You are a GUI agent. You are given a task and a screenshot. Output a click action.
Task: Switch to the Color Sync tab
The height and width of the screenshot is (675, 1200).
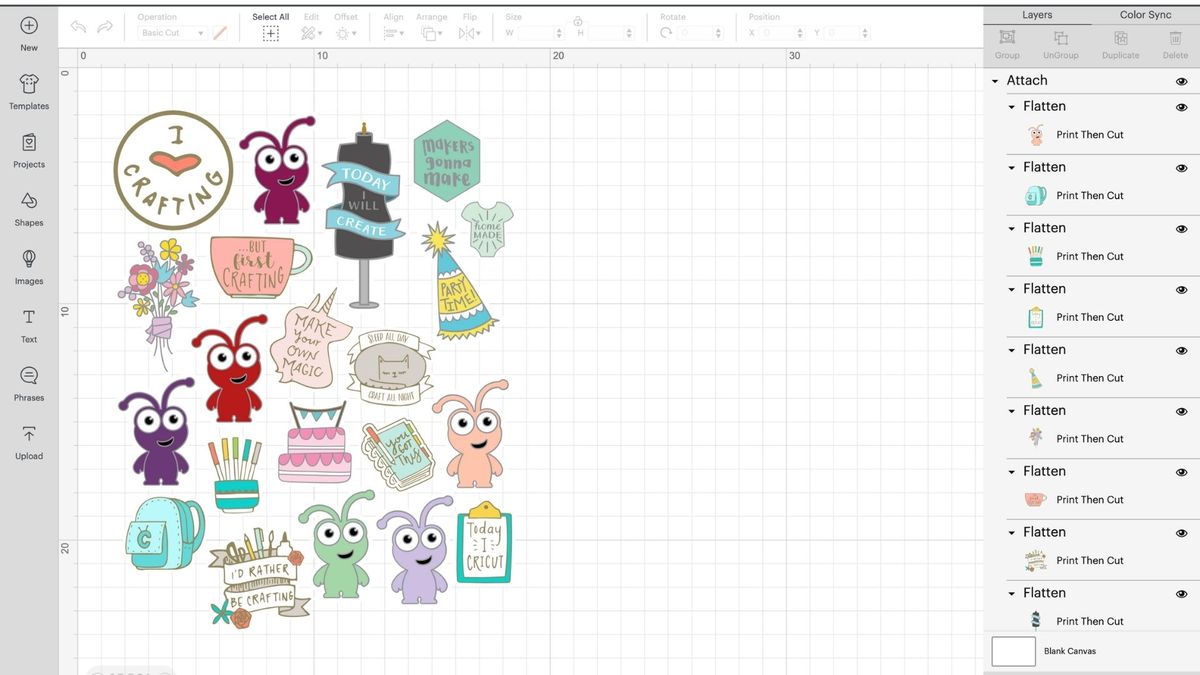click(x=1146, y=14)
